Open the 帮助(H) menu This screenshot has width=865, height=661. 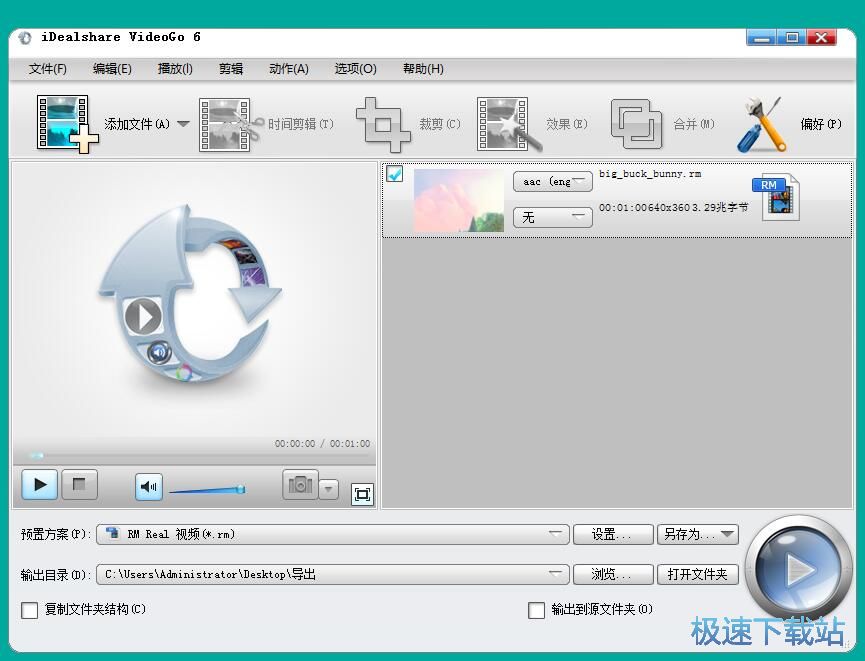click(423, 69)
